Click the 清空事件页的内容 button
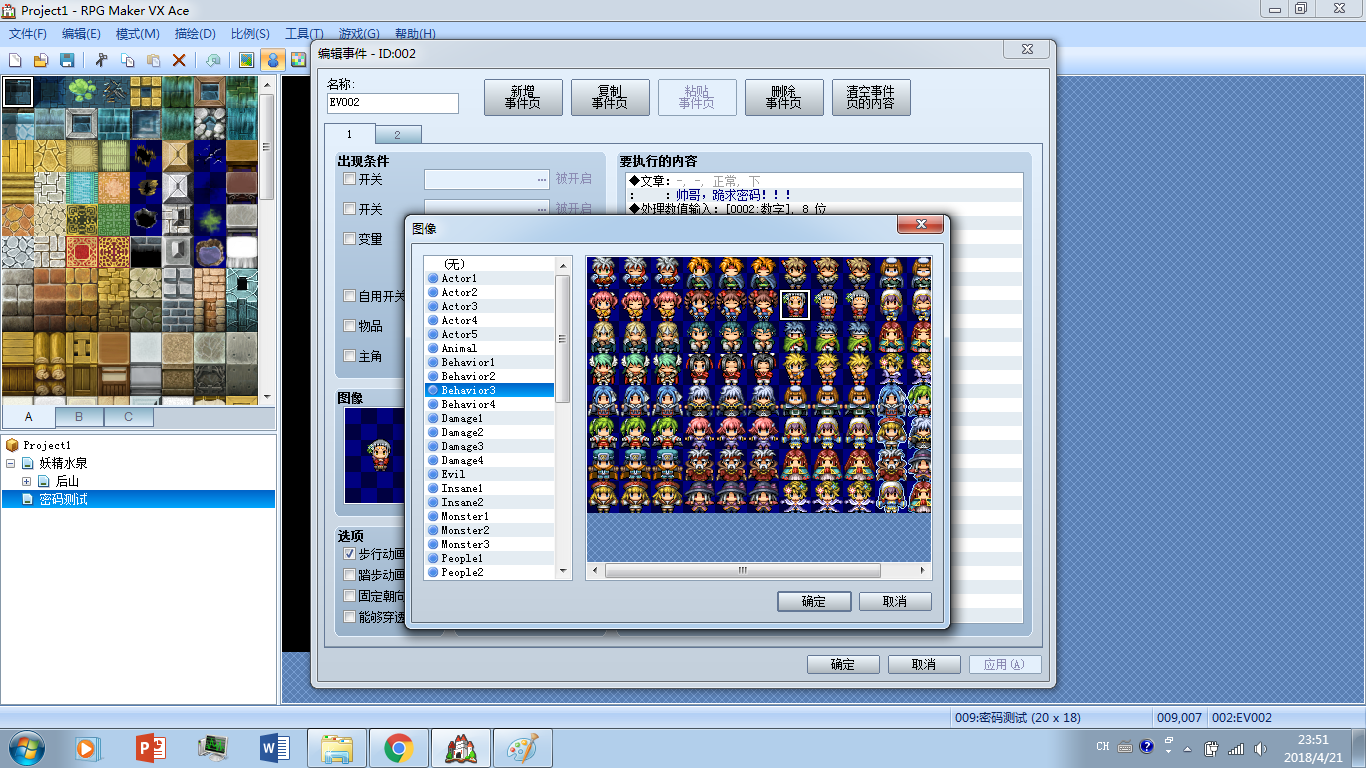Viewport: 1366px width, 768px height. click(871, 97)
